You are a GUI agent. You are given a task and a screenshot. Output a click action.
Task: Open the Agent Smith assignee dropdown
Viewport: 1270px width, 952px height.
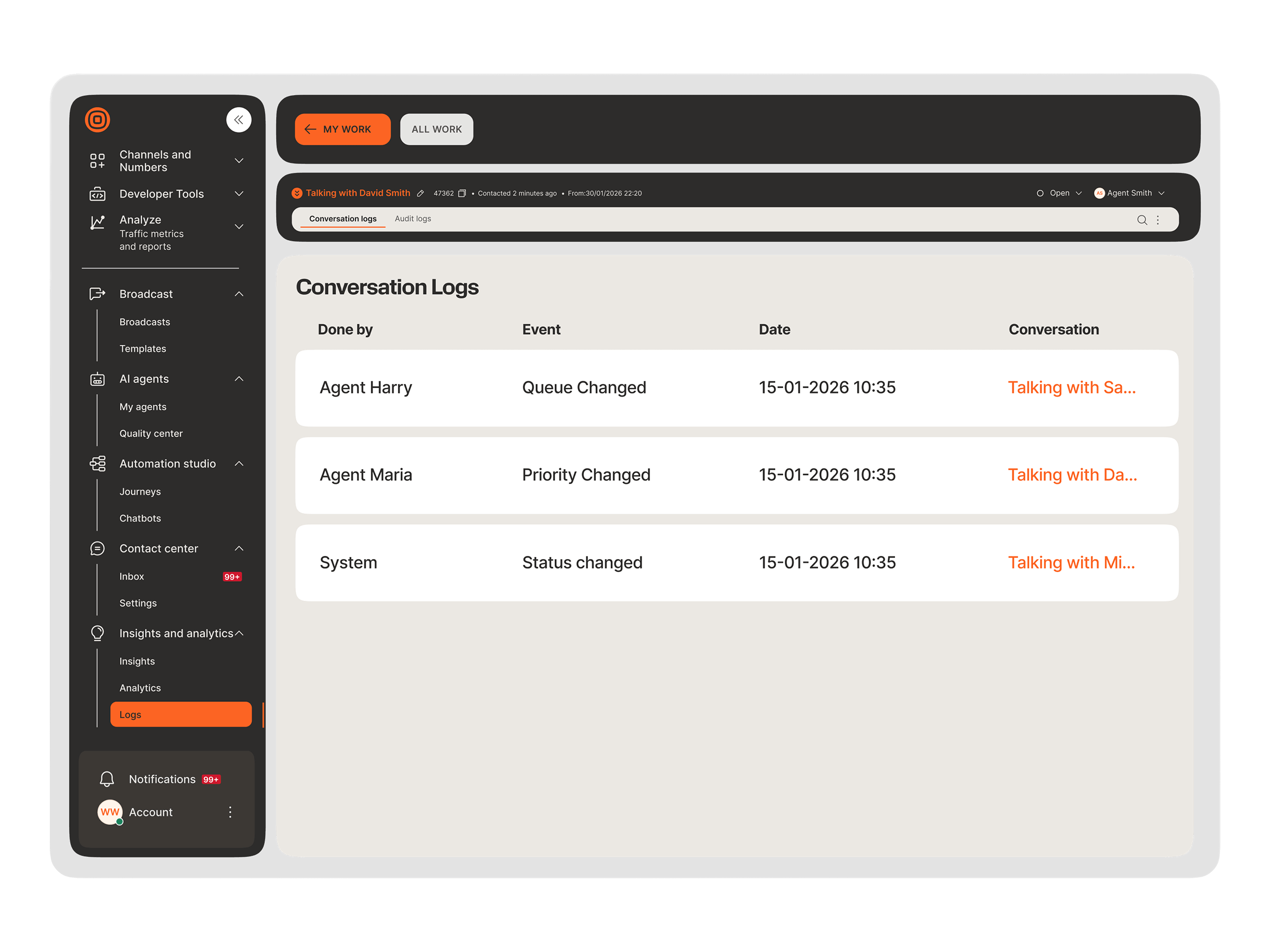(1129, 194)
